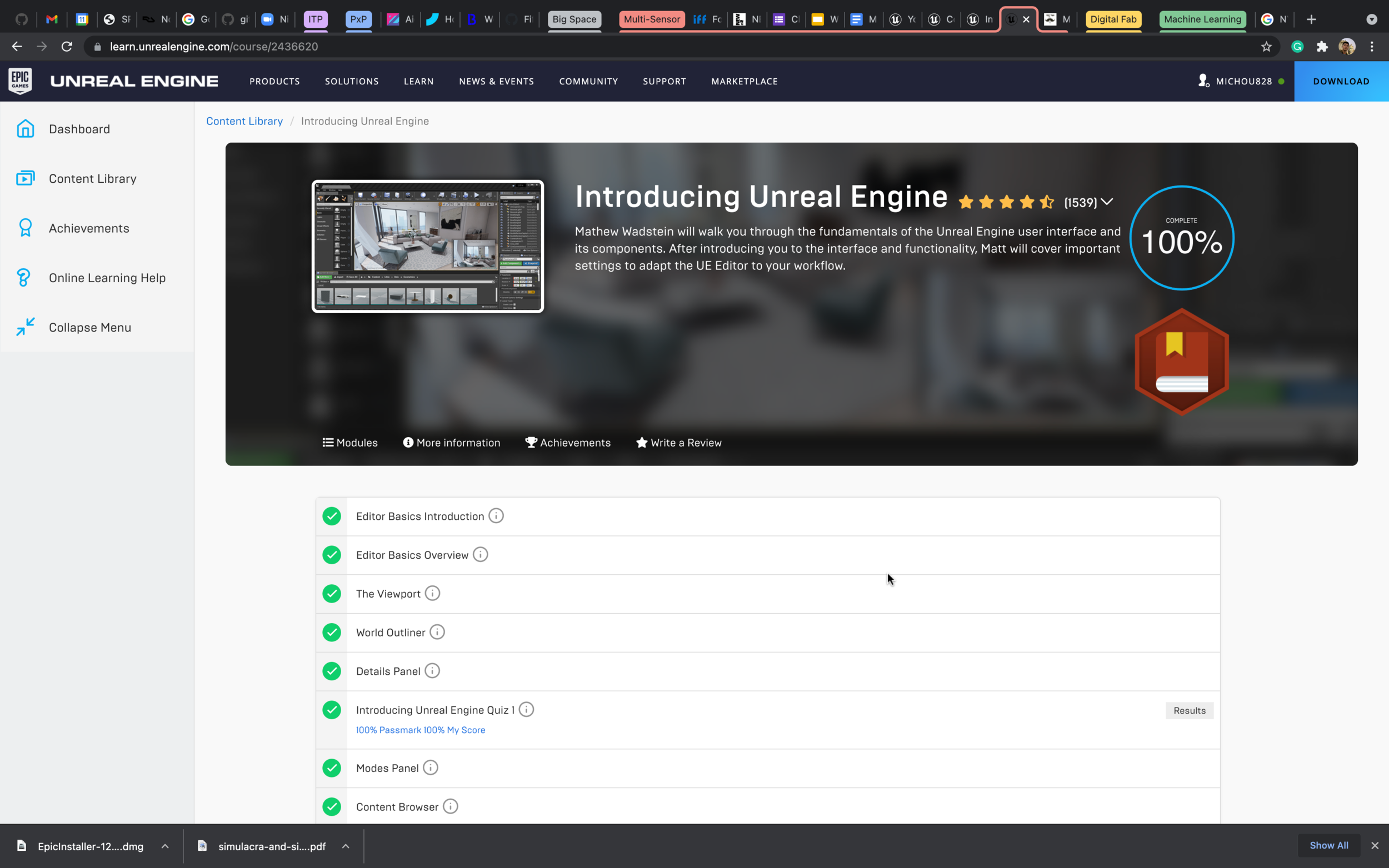Screen dimensions: 1389x868
Task: Follow the Content Library breadcrumb link
Action: tap(244, 121)
